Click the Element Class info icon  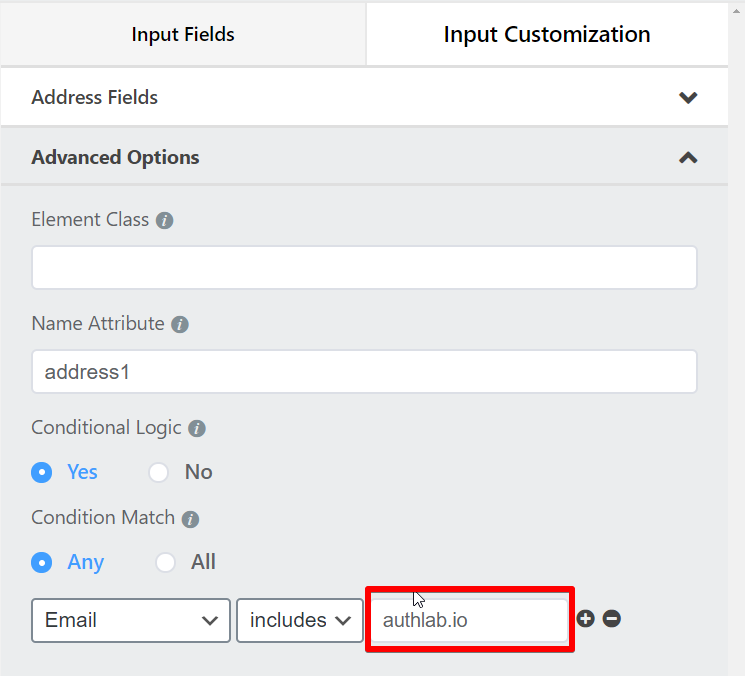pyautogui.click(x=165, y=220)
